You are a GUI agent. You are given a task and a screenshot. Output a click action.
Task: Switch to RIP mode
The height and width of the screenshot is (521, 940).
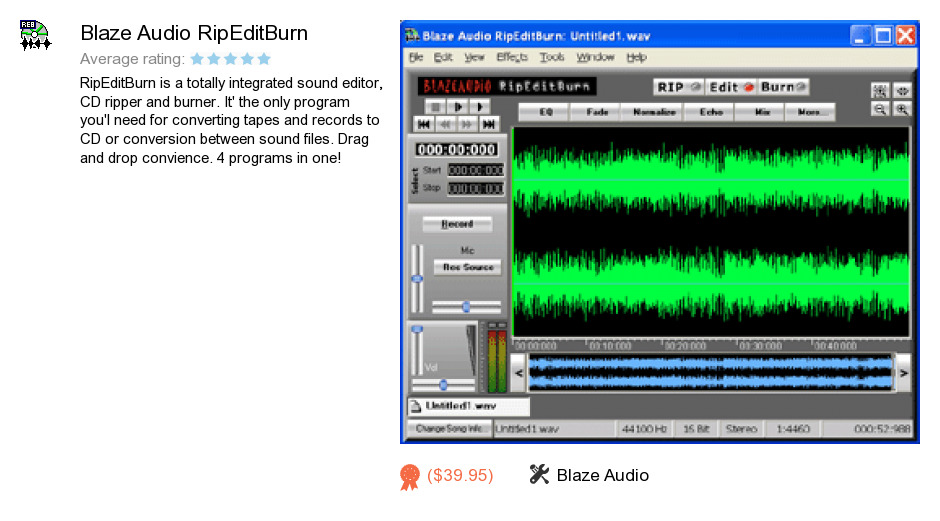click(x=679, y=88)
